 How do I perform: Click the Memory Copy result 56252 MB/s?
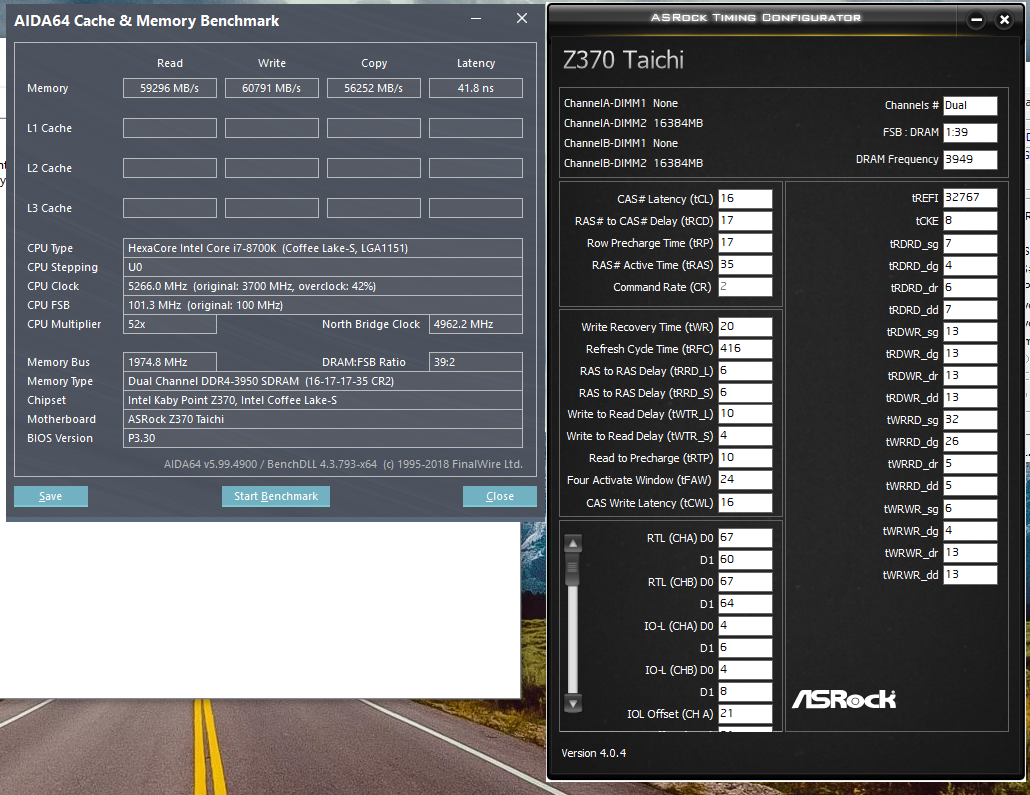374,88
